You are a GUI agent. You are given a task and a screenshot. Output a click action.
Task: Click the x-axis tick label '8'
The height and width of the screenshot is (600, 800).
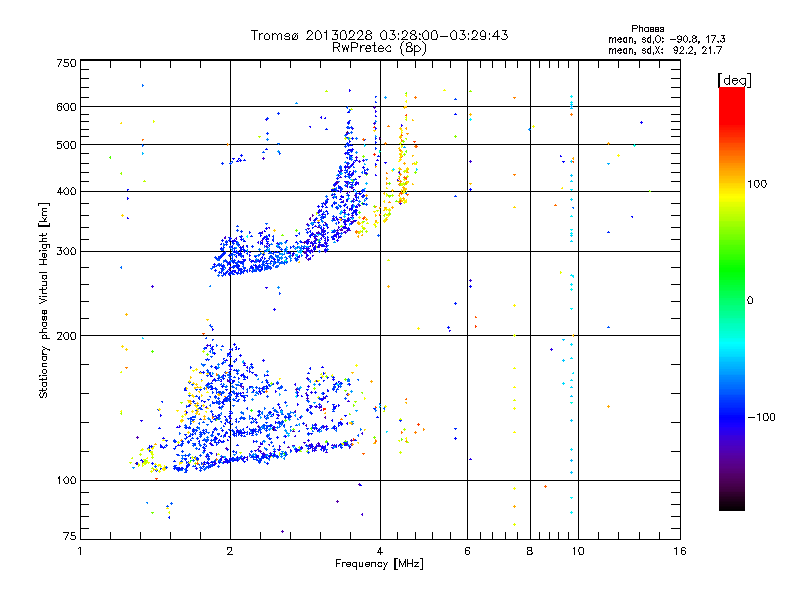pyautogui.click(x=530, y=551)
